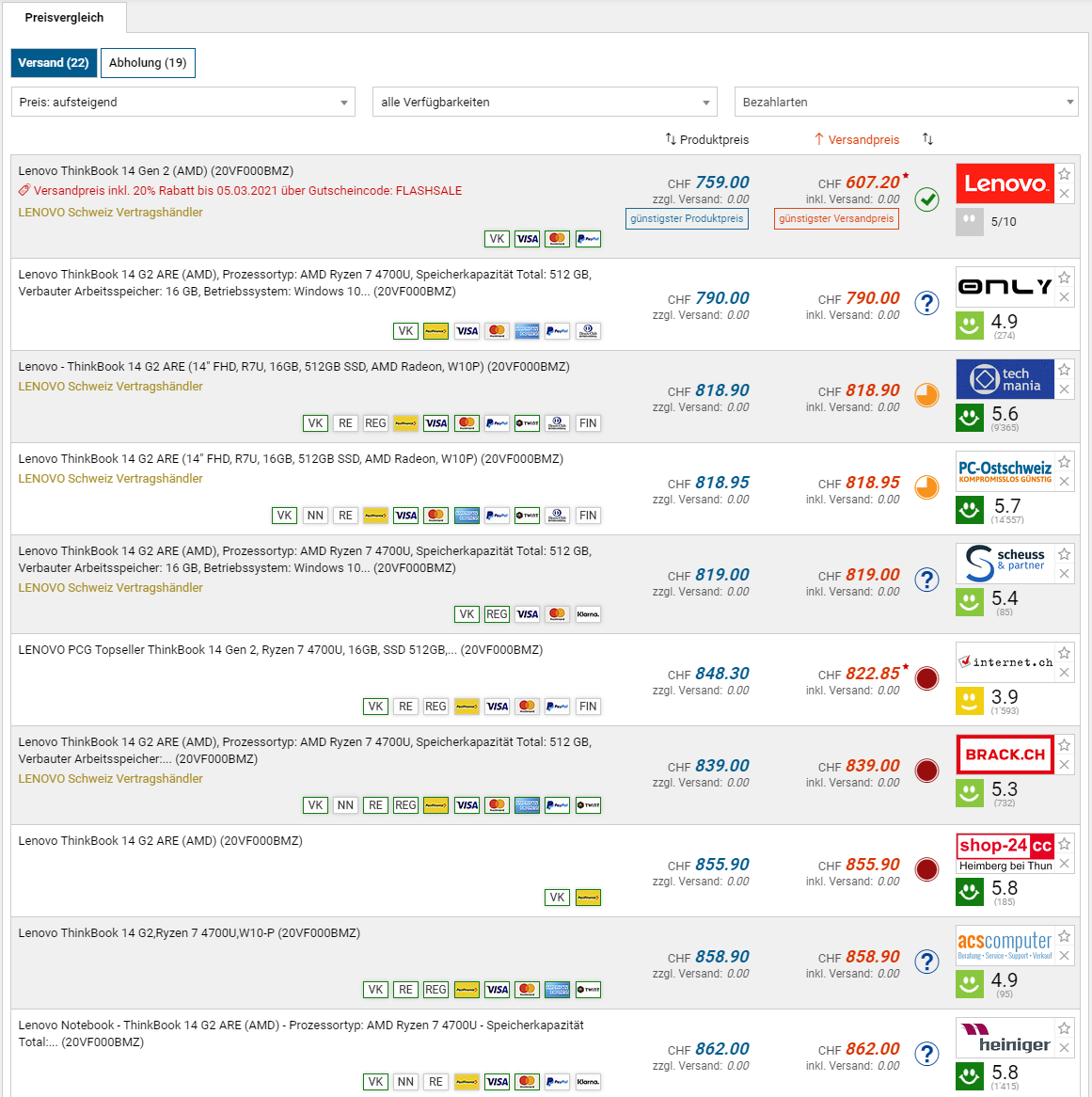Screen dimensions: 1092x1097
Task: Expand the Bezahlarten filter dropdown
Action: 907,103
